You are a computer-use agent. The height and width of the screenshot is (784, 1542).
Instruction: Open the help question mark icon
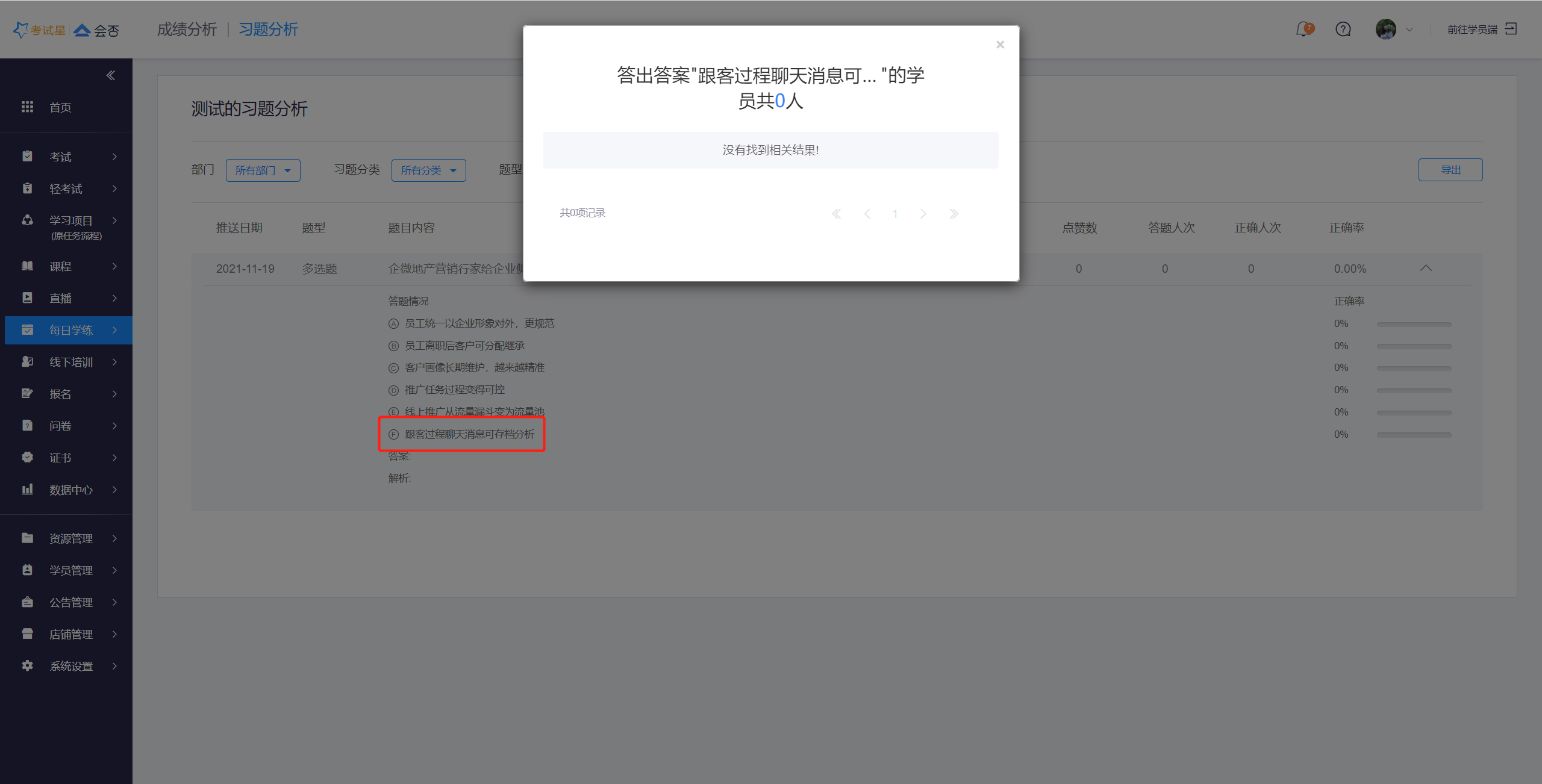click(x=1343, y=29)
